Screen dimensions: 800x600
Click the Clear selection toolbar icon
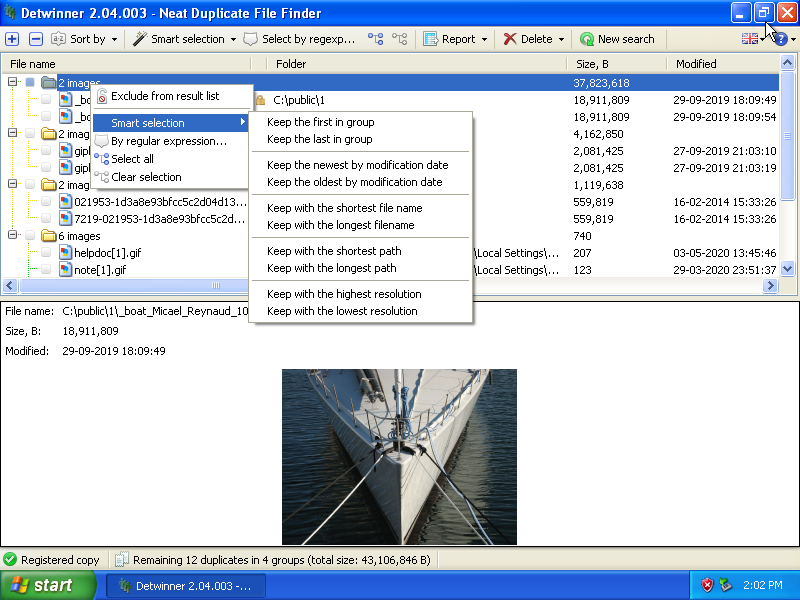pyautogui.click(x=400, y=39)
